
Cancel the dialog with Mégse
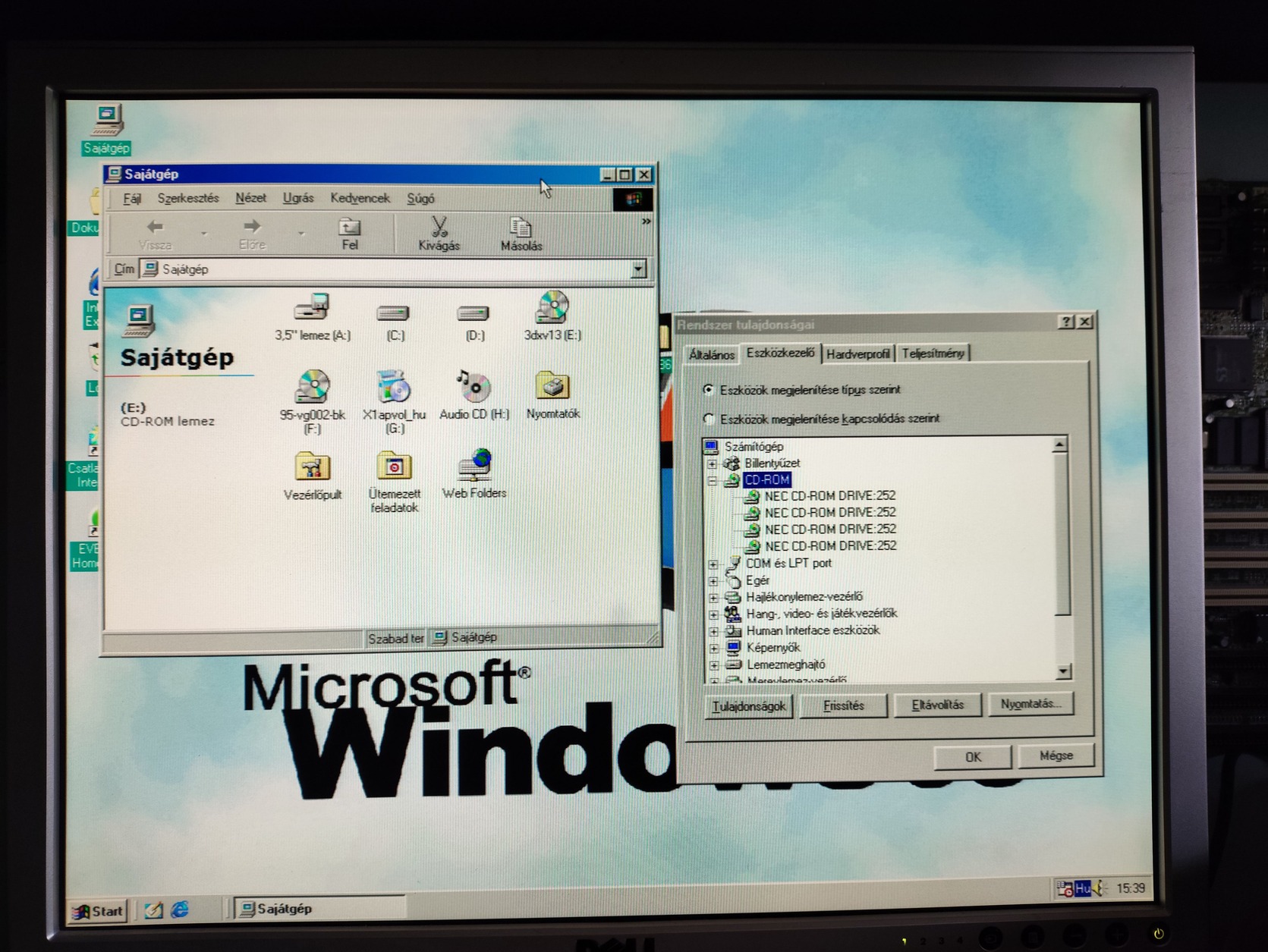[x=1056, y=756]
